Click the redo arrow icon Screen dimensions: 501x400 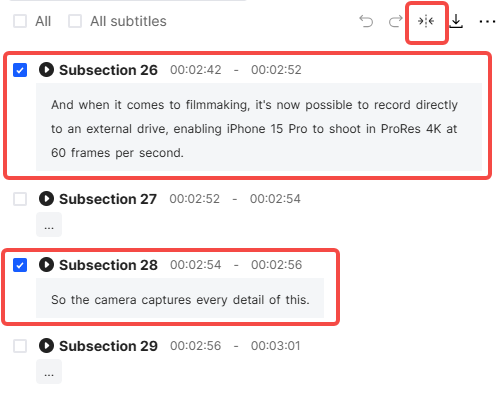coord(395,21)
